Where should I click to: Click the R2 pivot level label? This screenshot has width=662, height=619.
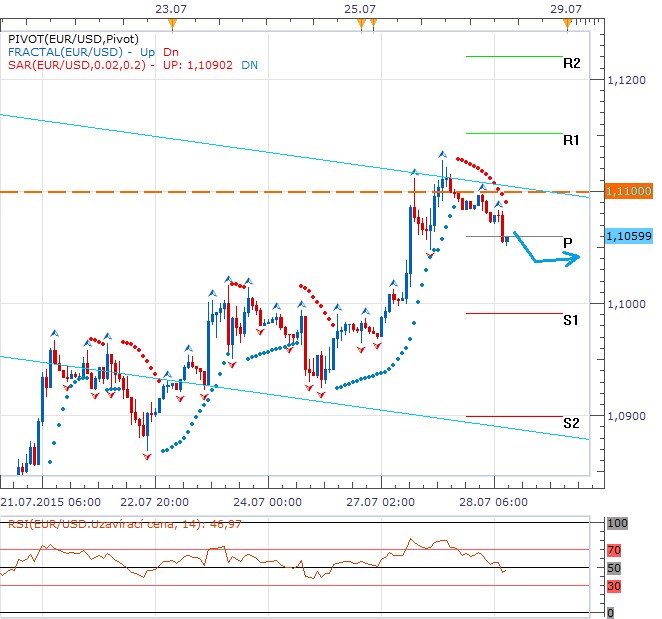pyautogui.click(x=572, y=63)
